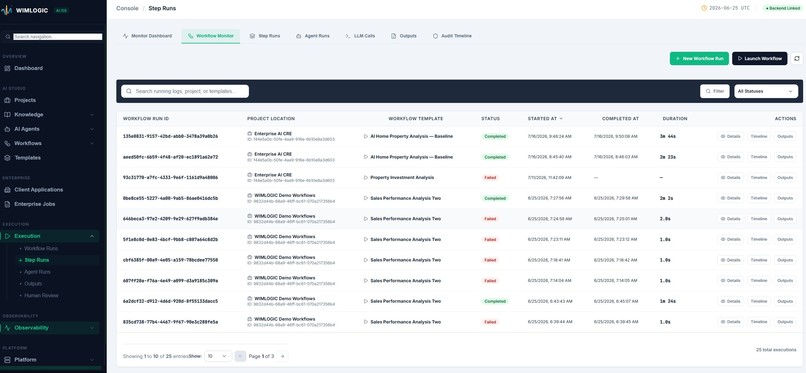Switch to LLM Calls tab

tap(360, 36)
